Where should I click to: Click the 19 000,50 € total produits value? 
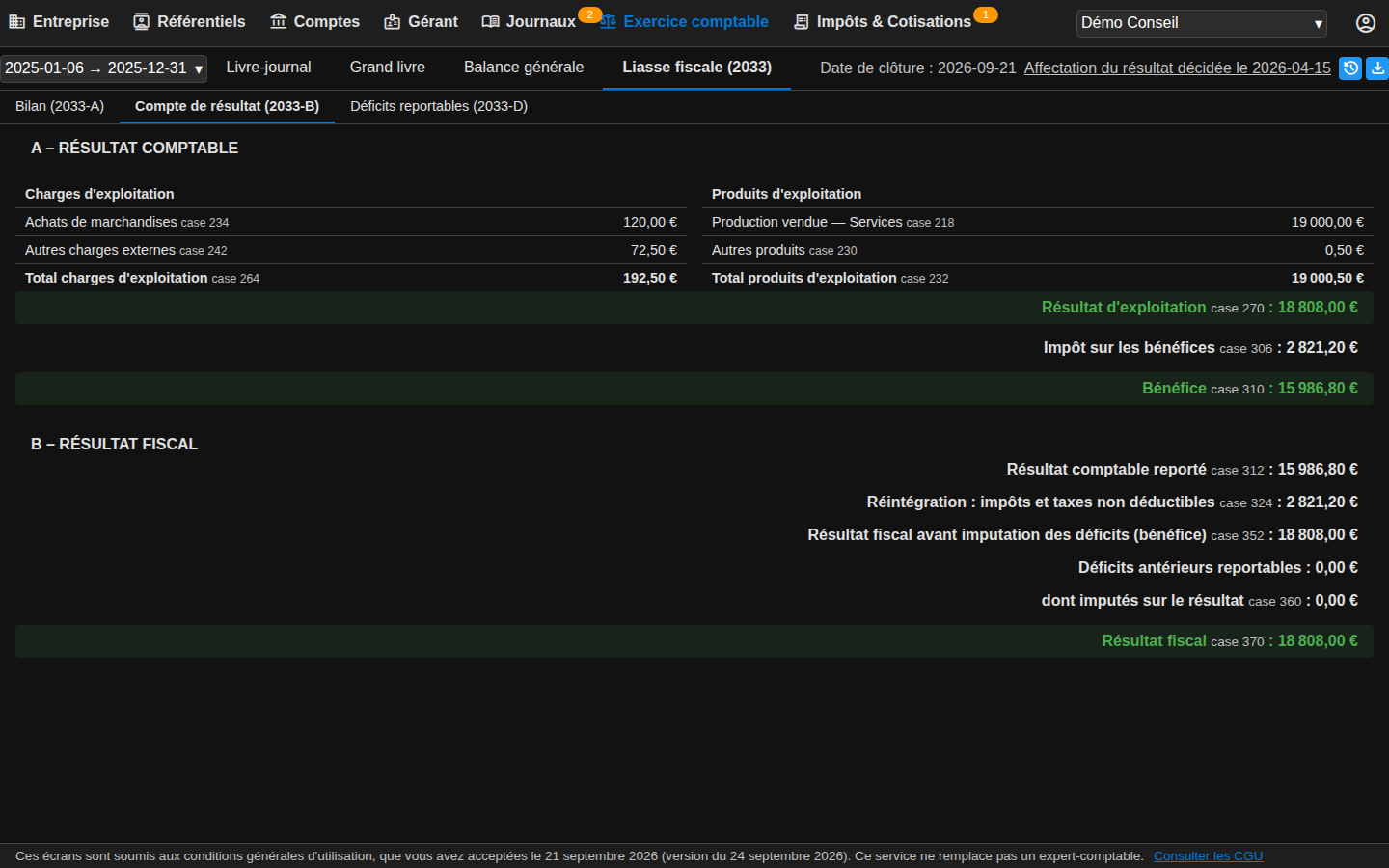click(1327, 278)
